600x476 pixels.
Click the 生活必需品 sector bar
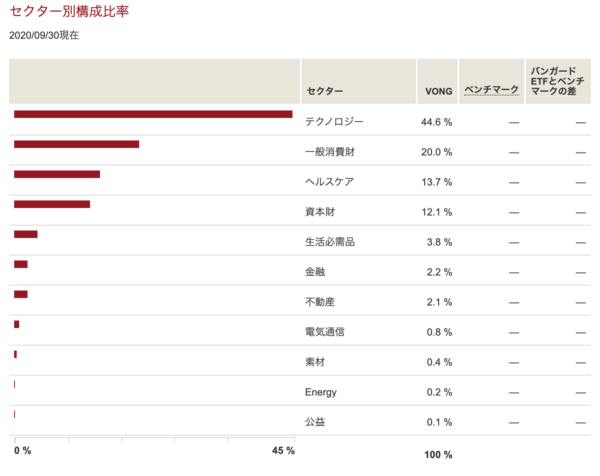26,234
